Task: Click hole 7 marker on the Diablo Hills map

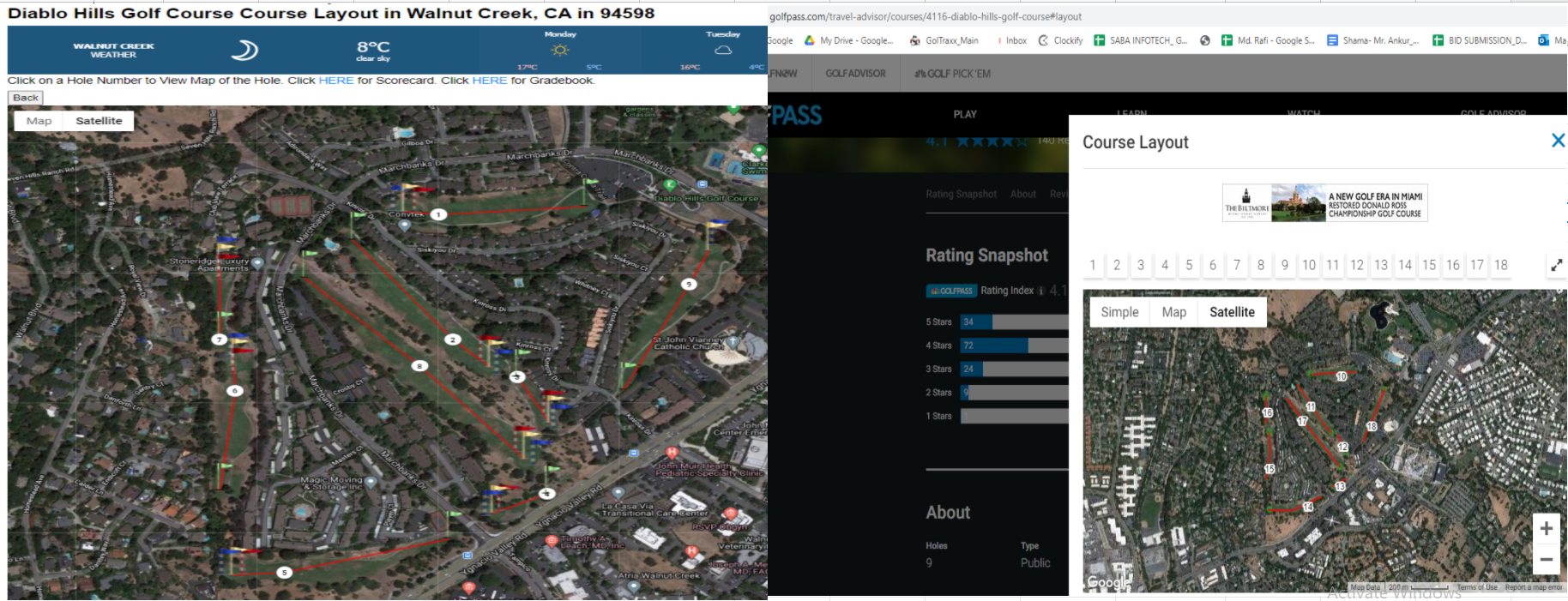Action: pyautogui.click(x=220, y=340)
